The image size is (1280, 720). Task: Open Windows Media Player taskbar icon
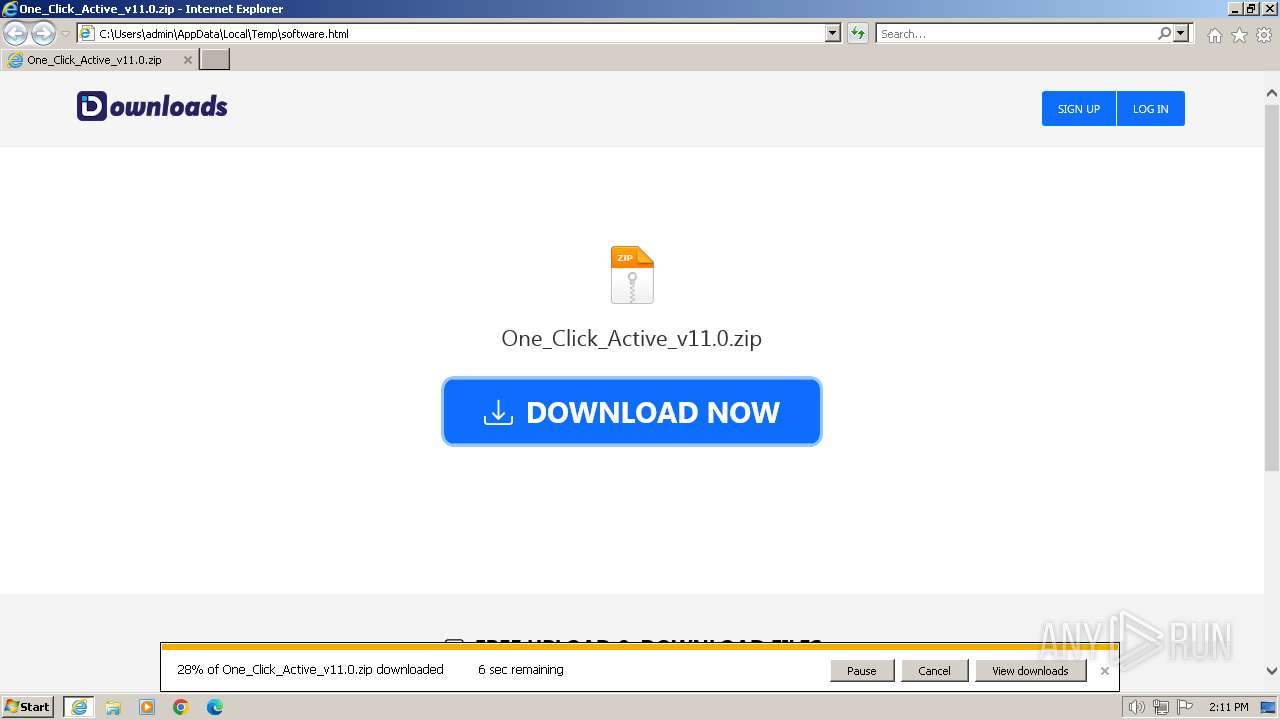pos(147,707)
